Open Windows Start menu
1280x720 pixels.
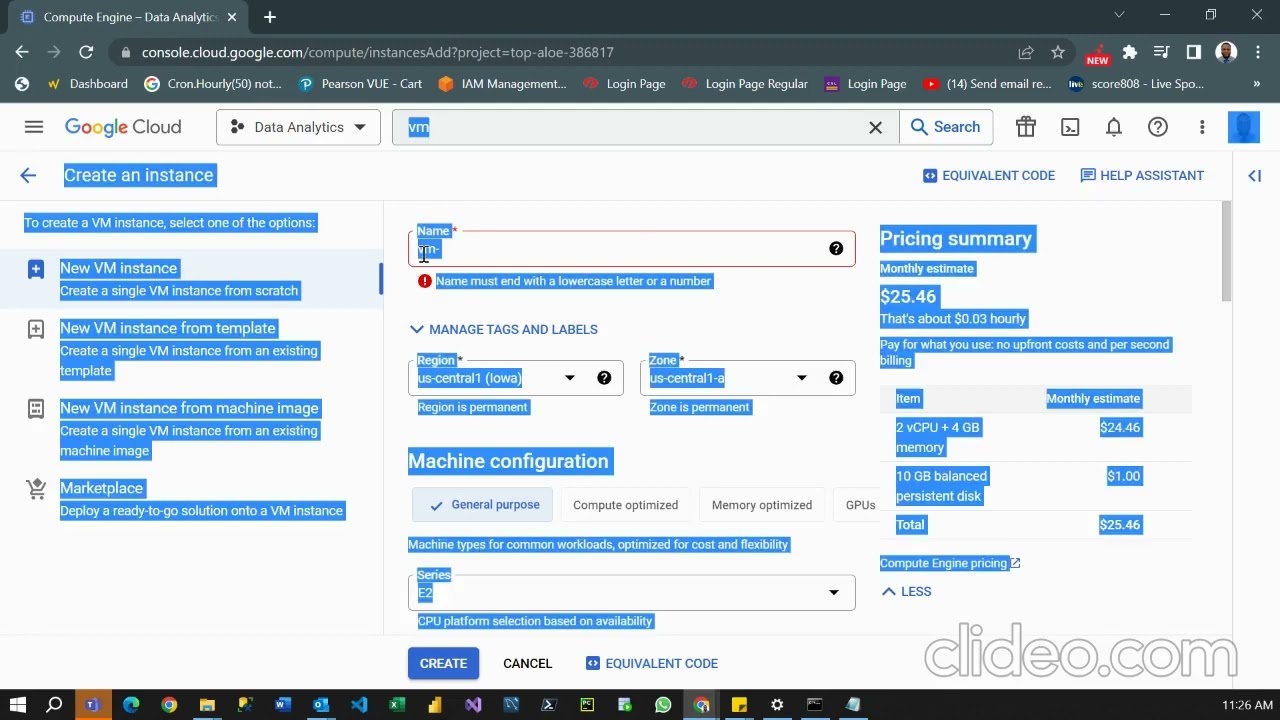click(17, 705)
